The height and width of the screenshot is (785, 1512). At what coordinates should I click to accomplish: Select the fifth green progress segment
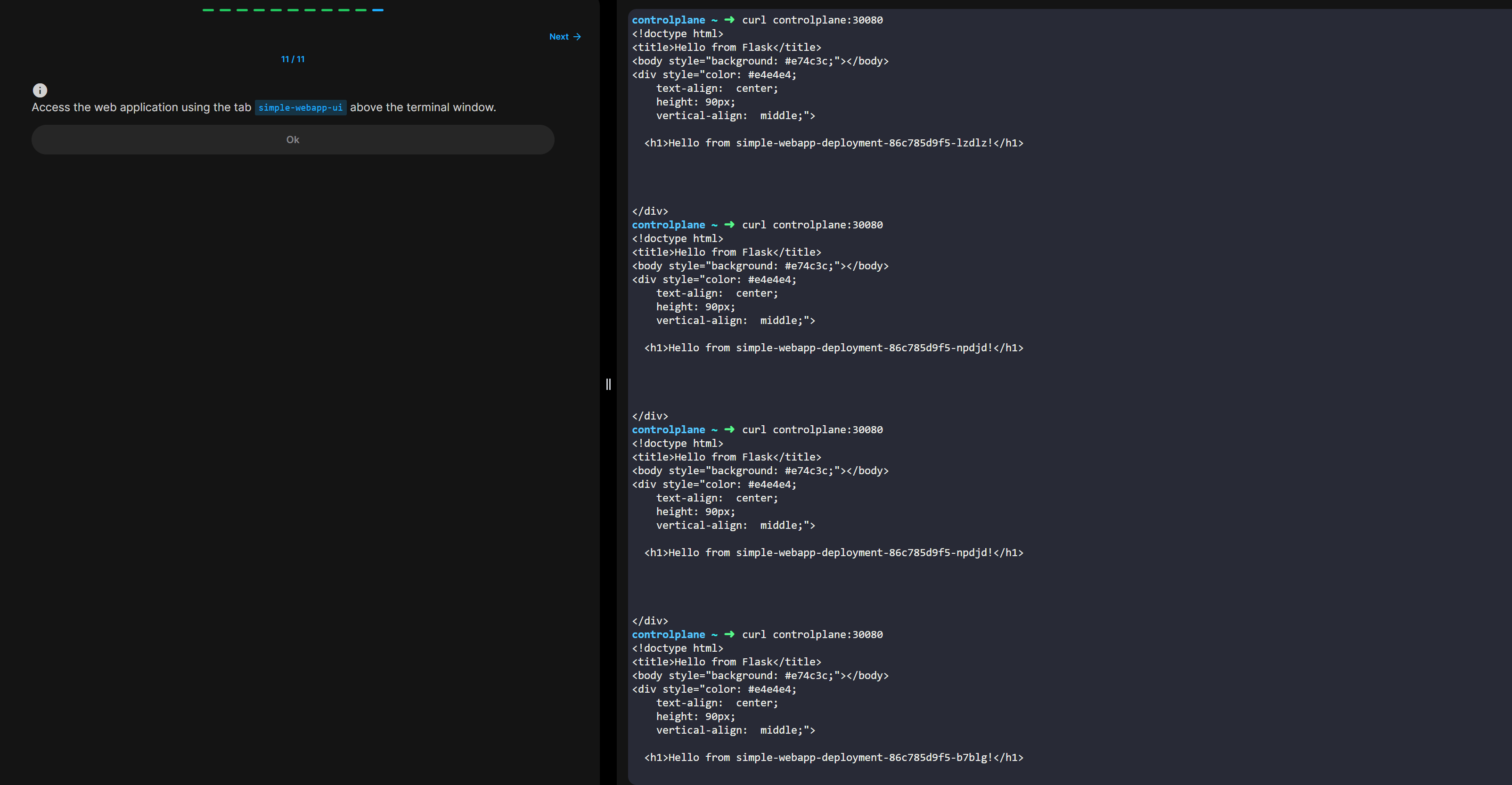coord(276,10)
